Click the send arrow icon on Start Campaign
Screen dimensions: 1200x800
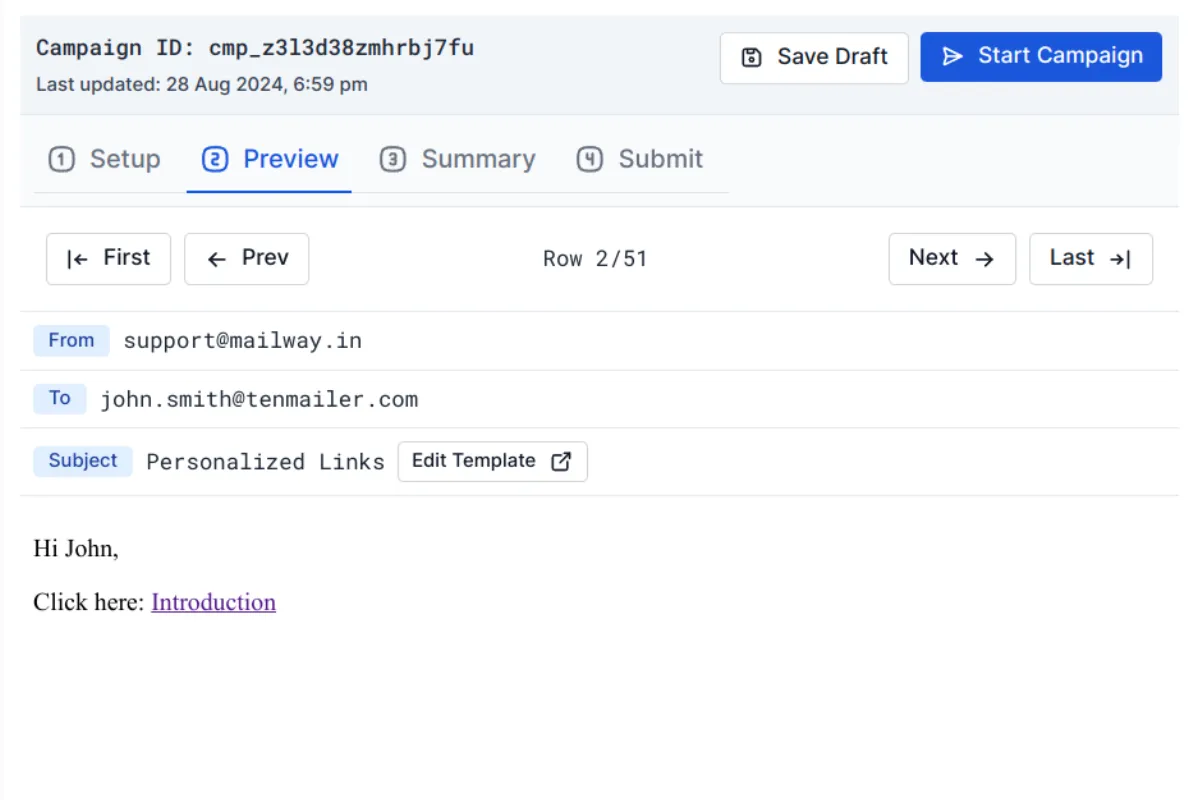(952, 57)
